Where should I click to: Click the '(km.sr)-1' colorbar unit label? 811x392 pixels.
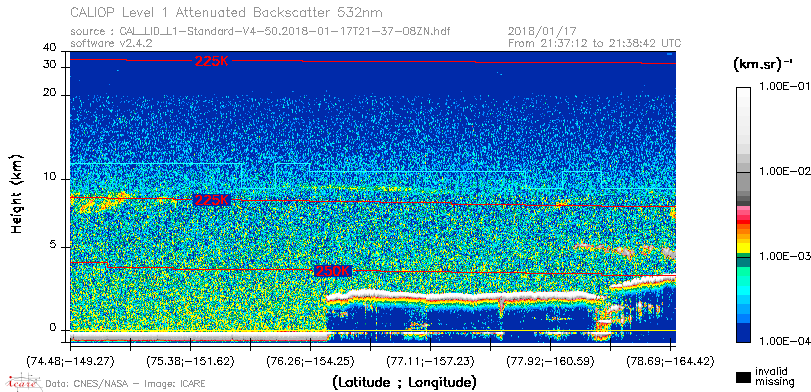762,65
